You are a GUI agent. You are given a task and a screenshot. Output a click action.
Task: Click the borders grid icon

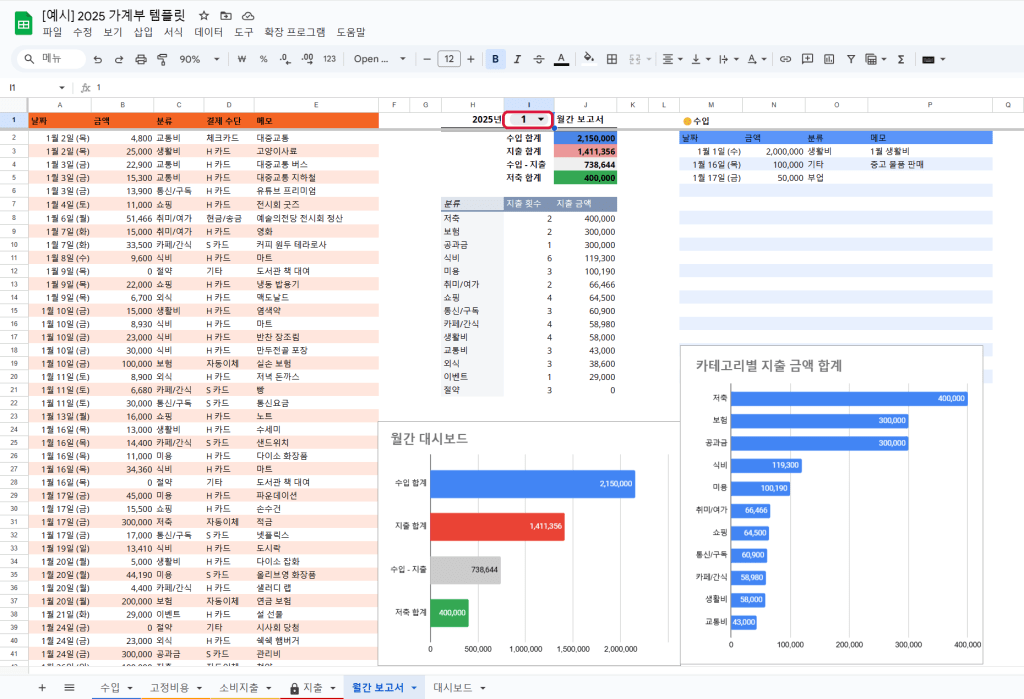tap(612, 59)
